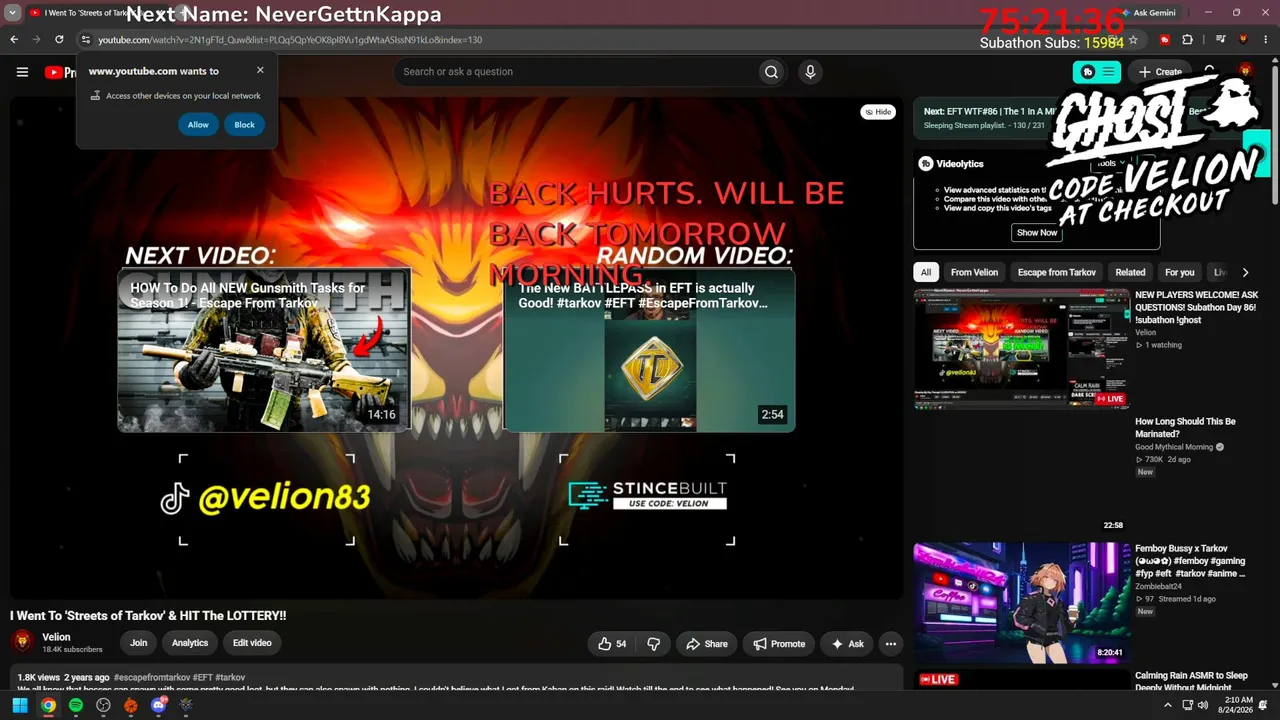Open Chrome from the taskbar

pyautogui.click(x=47, y=706)
